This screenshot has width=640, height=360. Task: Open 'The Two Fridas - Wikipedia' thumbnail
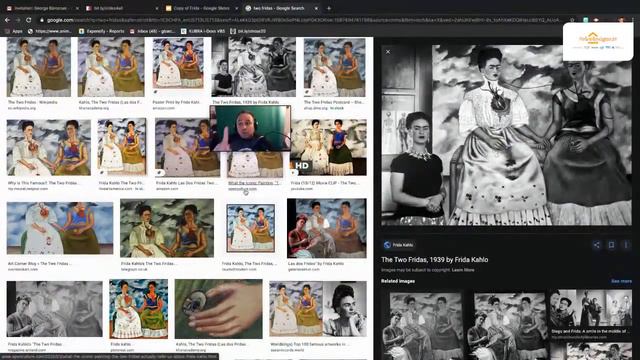click(39, 67)
